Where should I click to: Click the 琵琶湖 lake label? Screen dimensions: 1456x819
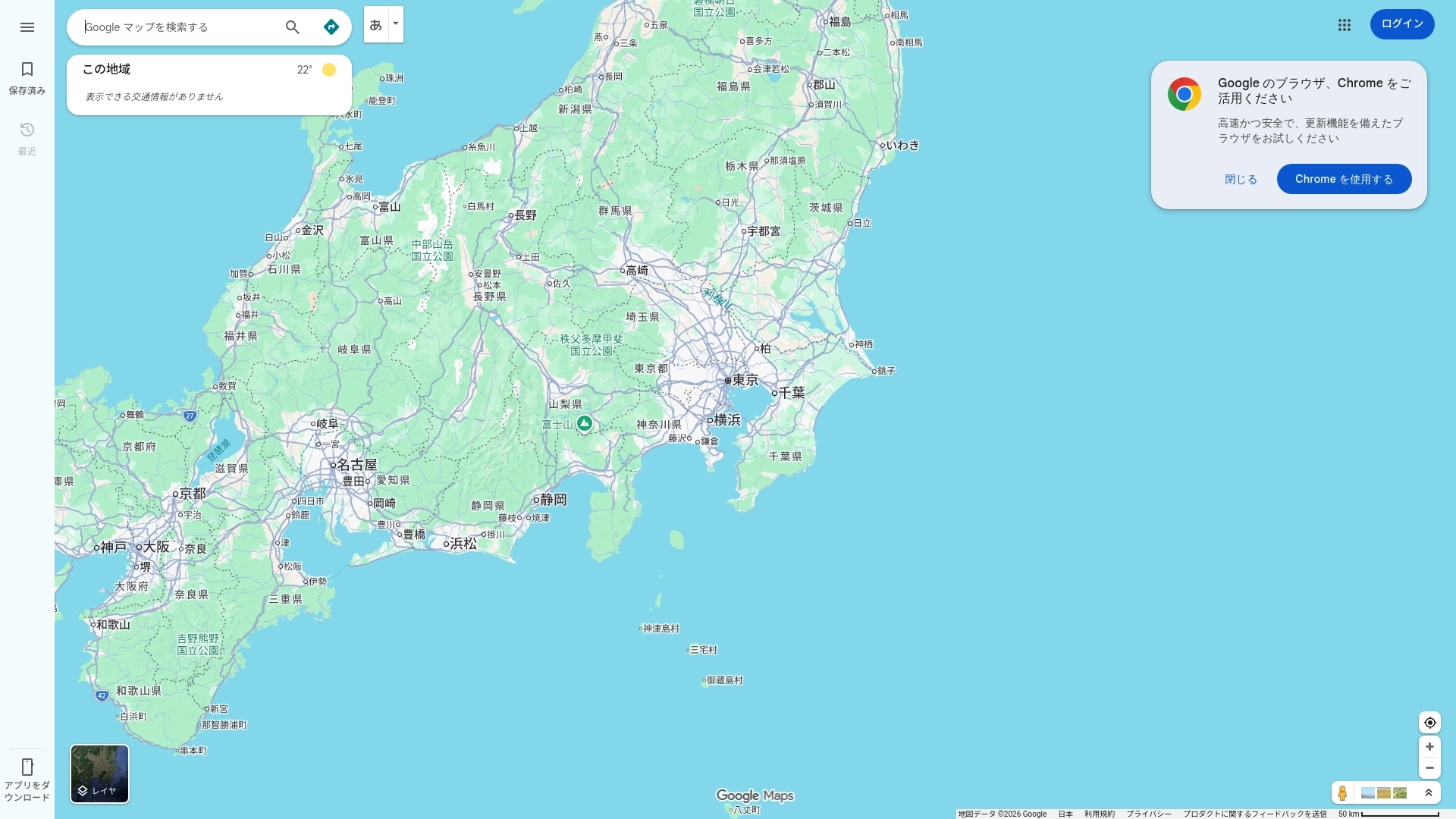pyautogui.click(x=218, y=450)
